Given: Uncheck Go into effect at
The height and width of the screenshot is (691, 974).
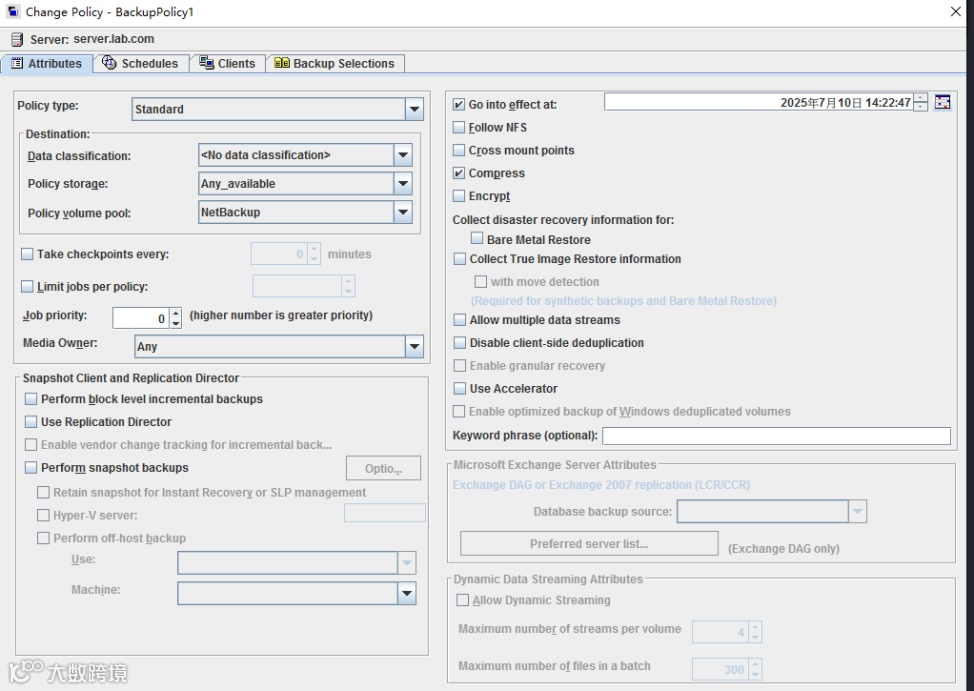Looking at the screenshot, I should (459, 104).
